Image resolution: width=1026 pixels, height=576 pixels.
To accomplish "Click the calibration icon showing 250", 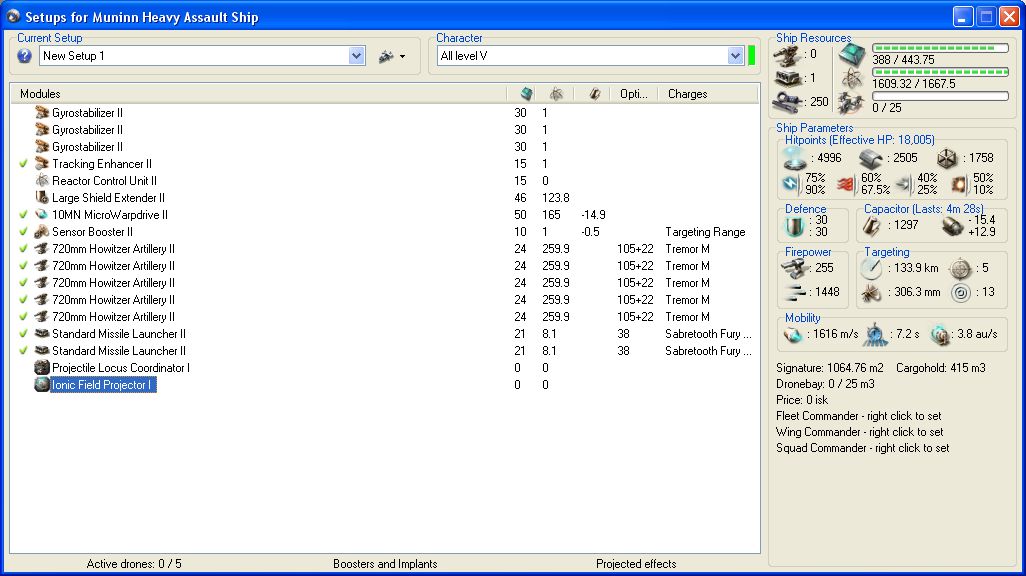I will point(787,103).
